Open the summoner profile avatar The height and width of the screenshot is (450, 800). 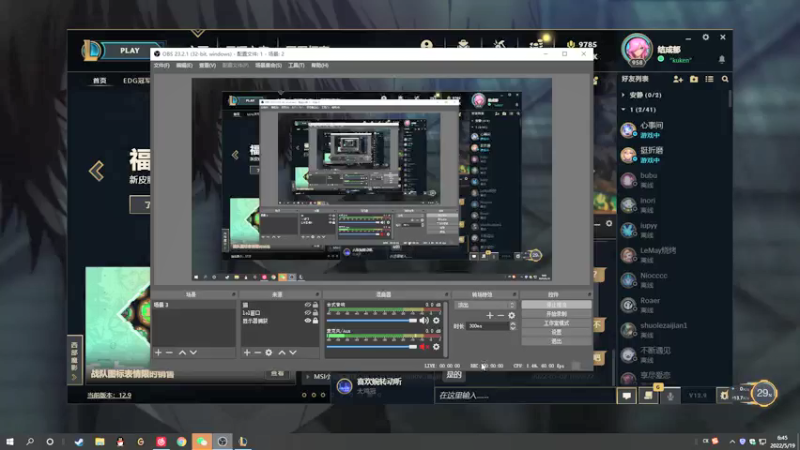tap(637, 49)
